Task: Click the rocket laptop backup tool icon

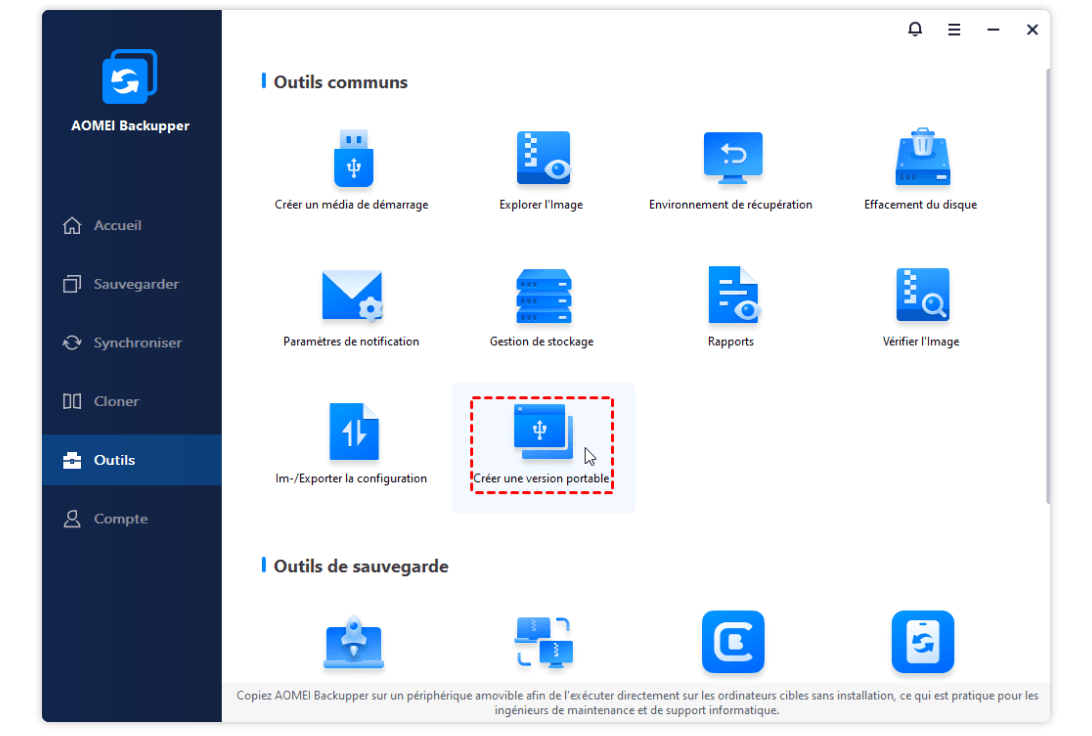Action: [x=354, y=642]
